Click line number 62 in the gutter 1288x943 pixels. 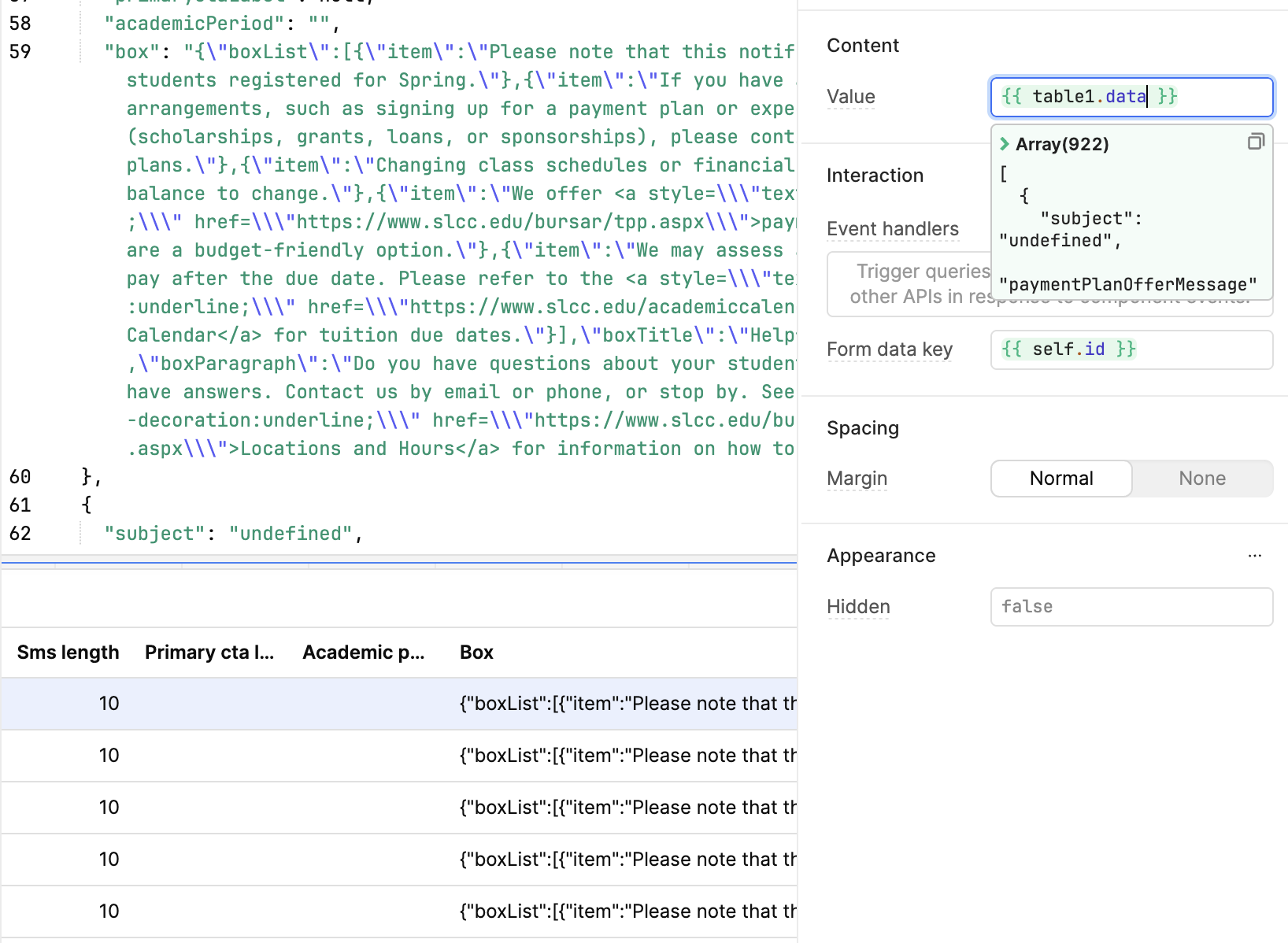coord(20,534)
